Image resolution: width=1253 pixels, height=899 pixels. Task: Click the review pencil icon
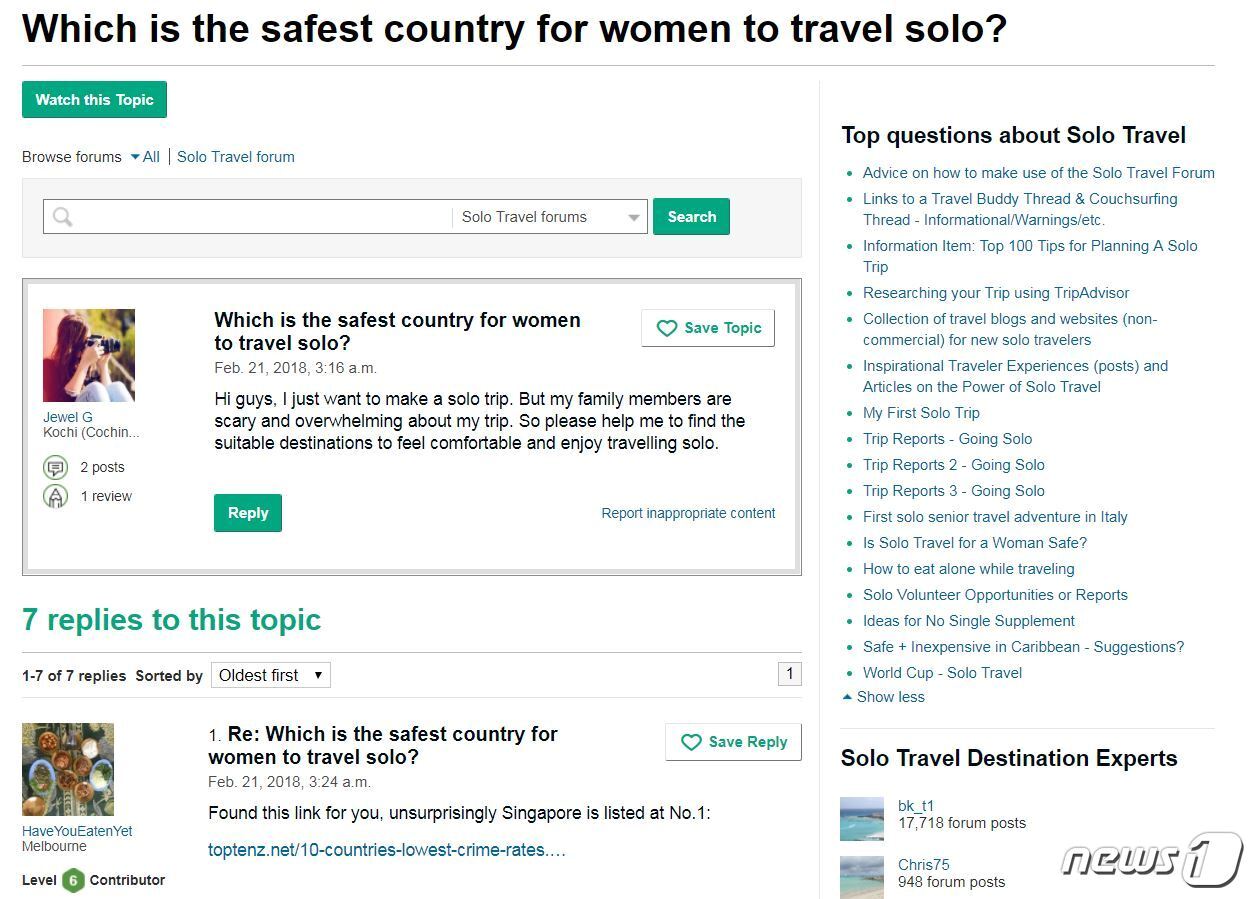click(x=55, y=496)
